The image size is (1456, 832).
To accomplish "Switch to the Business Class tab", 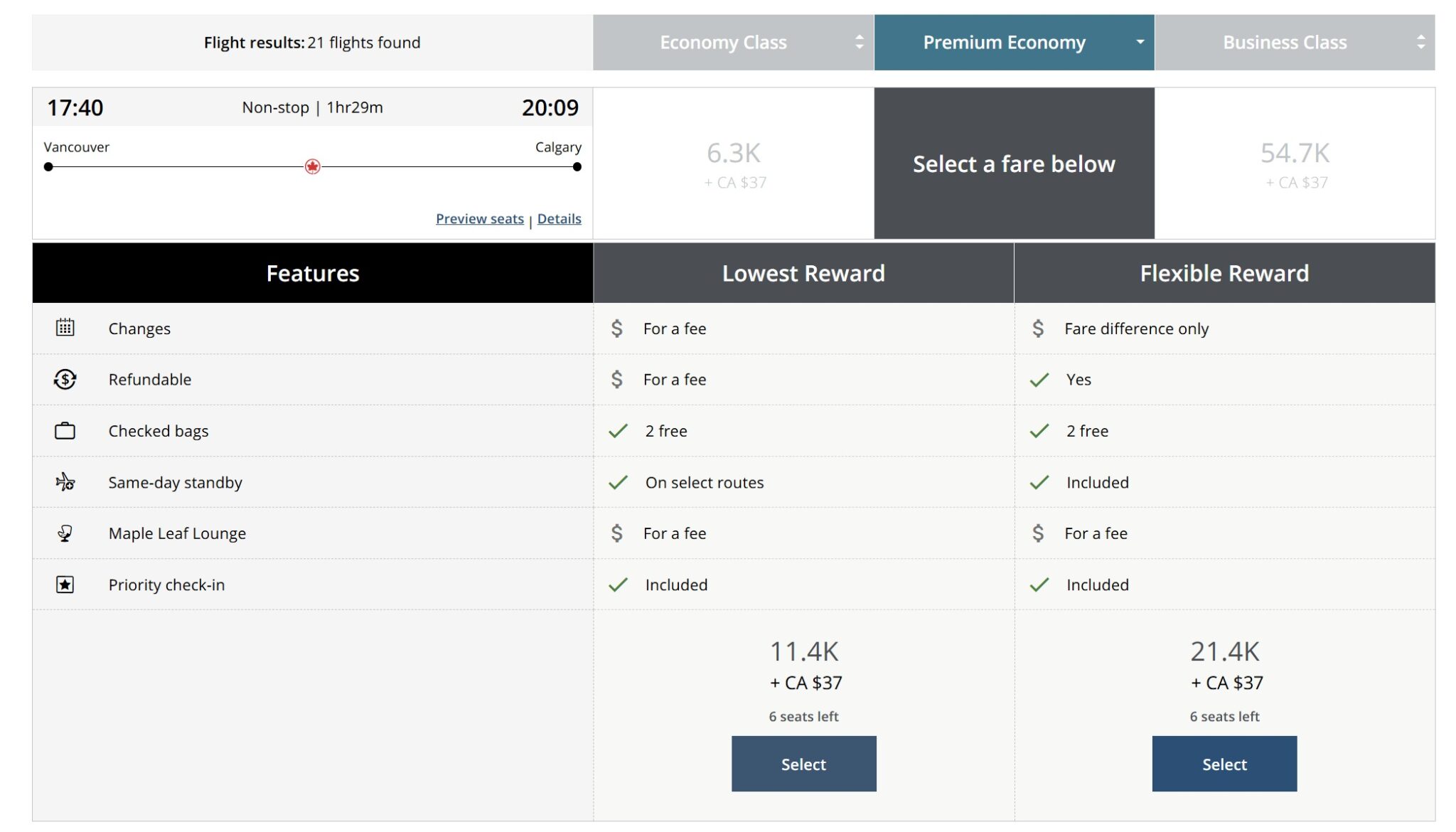I will pyautogui.click(x=1284, y=43).
